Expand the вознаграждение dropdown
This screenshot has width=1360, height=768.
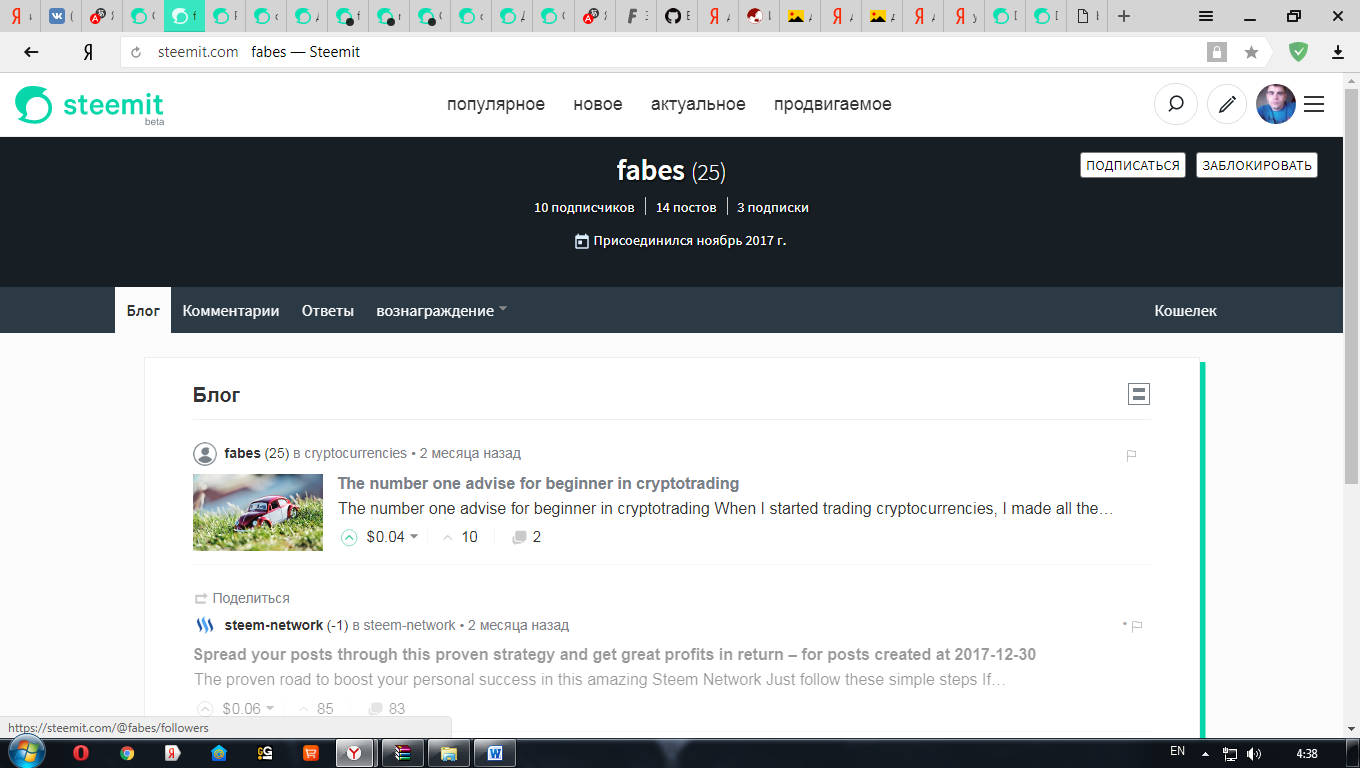coord(441,310)
